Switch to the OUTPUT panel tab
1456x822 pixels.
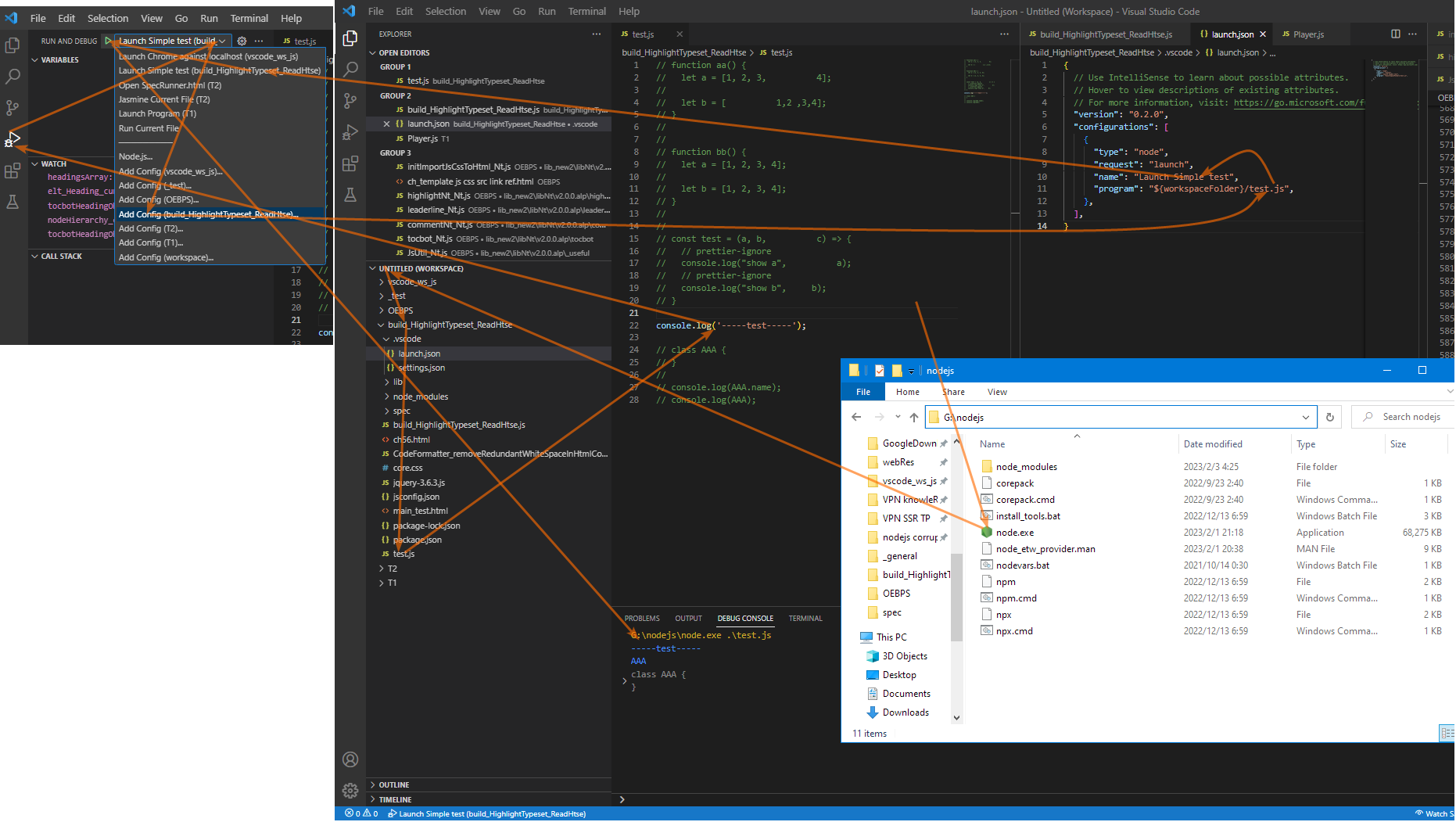[x=688, y=618]
